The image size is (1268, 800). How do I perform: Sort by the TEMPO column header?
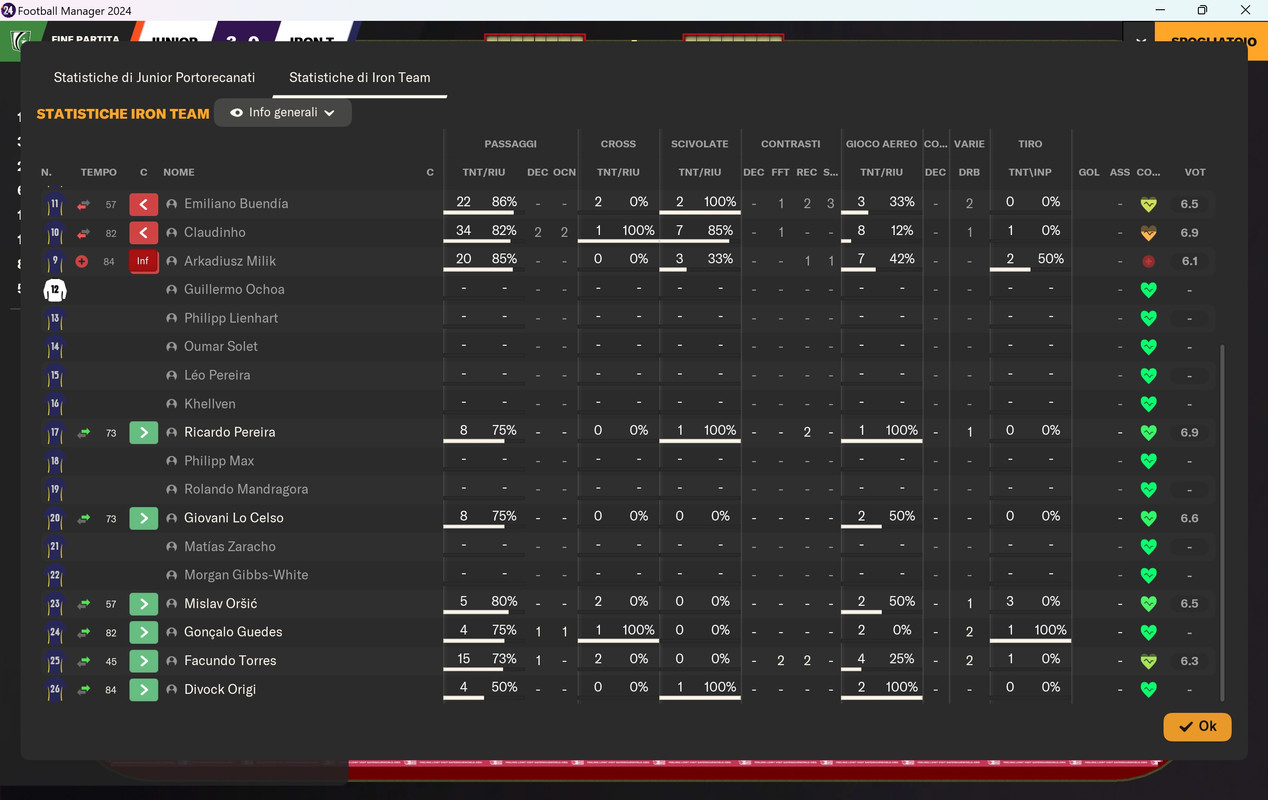[x=99, y=172]
